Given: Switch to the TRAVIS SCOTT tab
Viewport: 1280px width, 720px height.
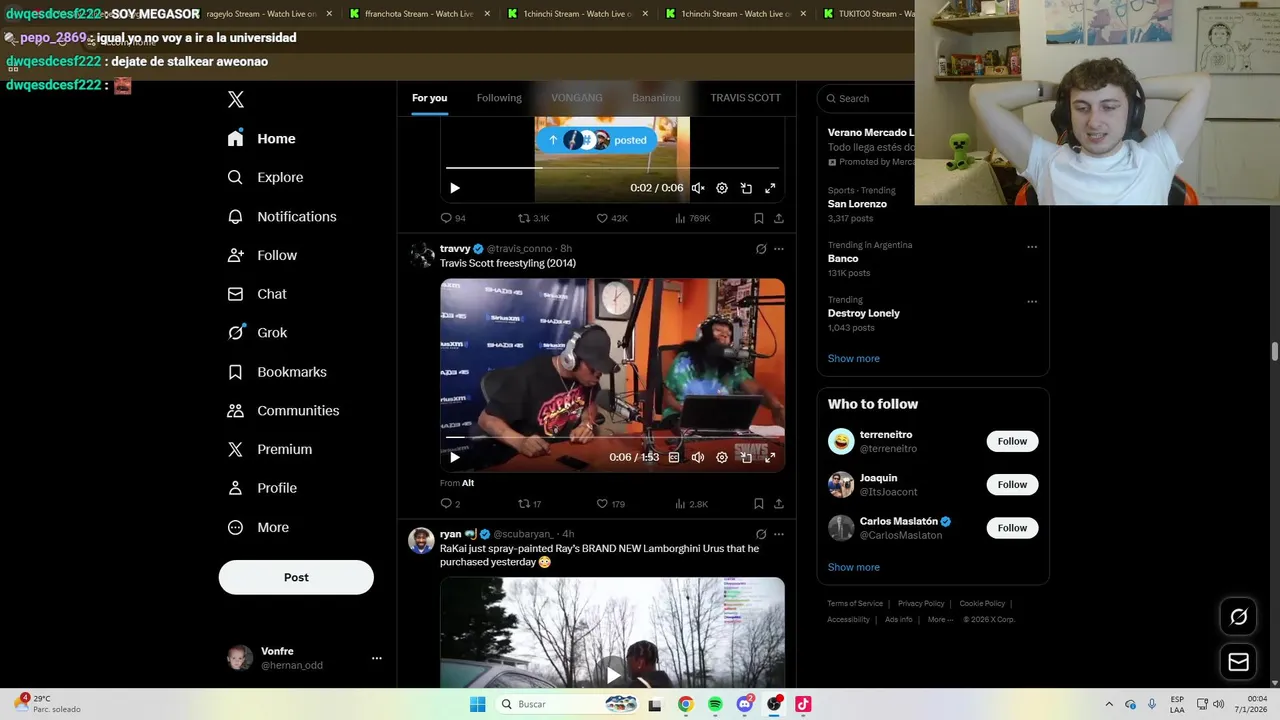Looking at the screenshot, I should [746, 98].
